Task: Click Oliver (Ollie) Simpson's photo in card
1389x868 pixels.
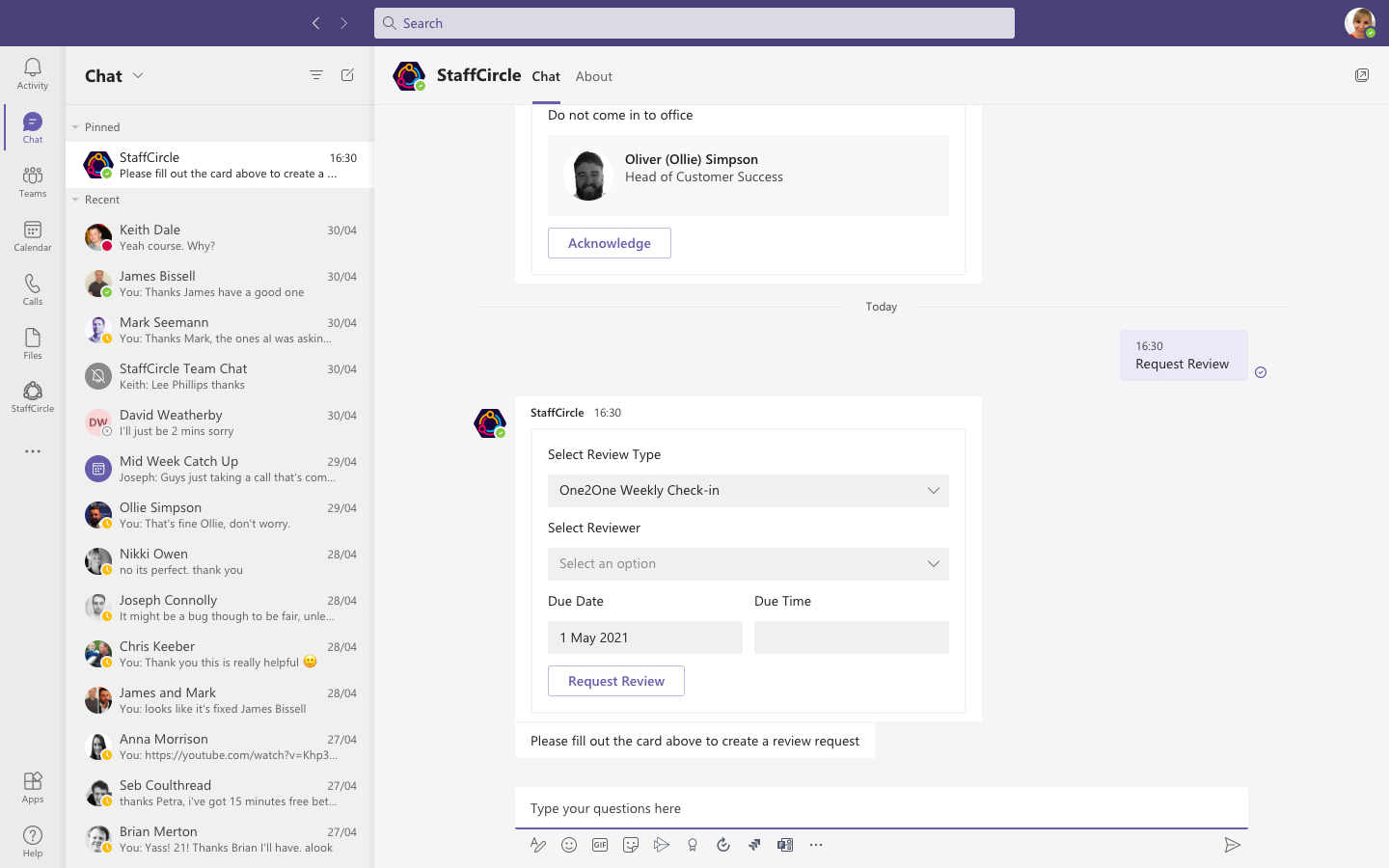Action: tap(587, 176)
